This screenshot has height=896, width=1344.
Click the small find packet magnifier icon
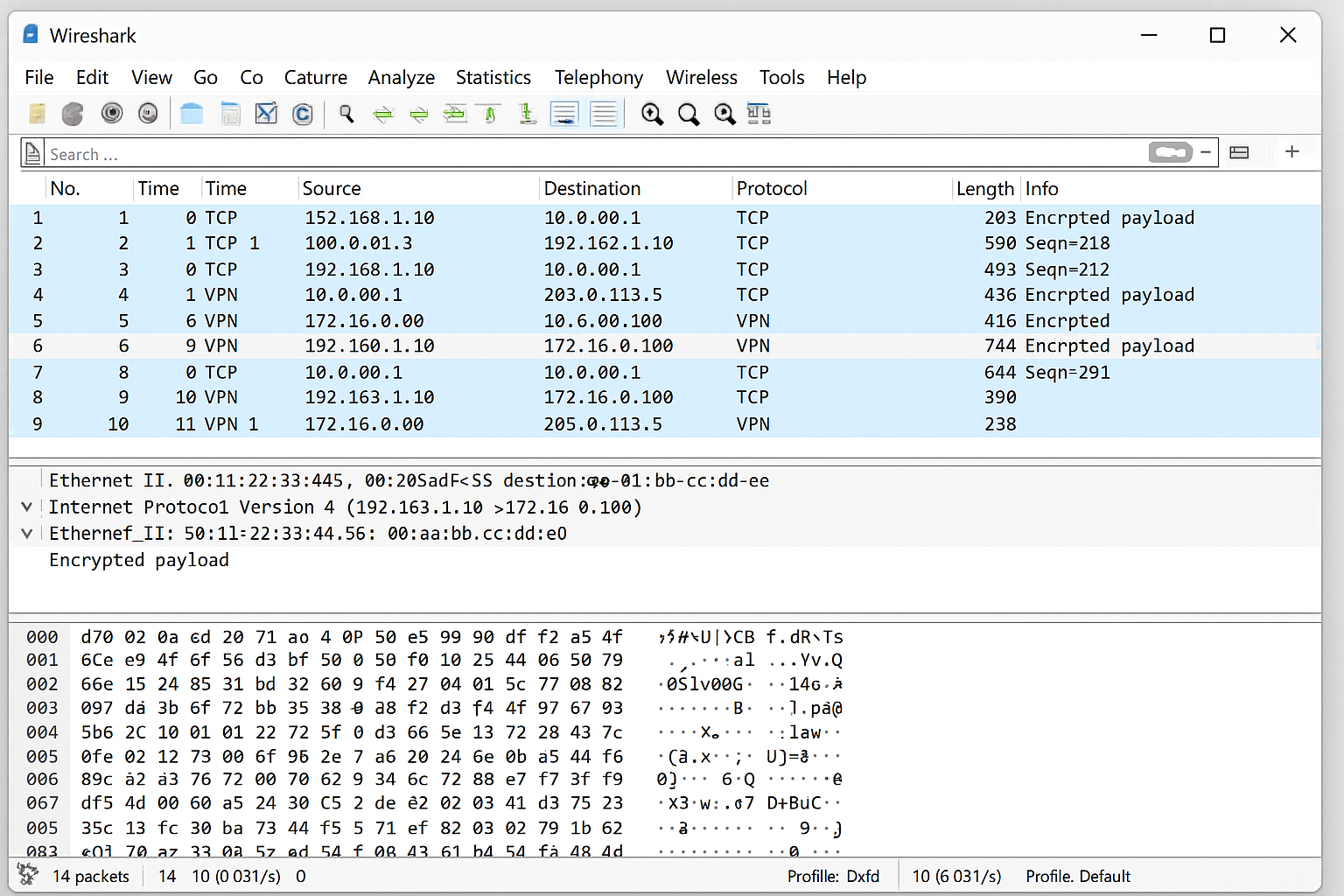(x=346, y=114)
